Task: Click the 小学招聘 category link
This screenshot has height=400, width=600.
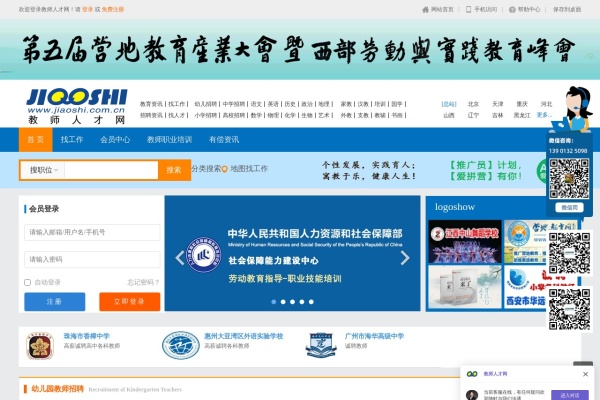Action: (x=205, y=115)
